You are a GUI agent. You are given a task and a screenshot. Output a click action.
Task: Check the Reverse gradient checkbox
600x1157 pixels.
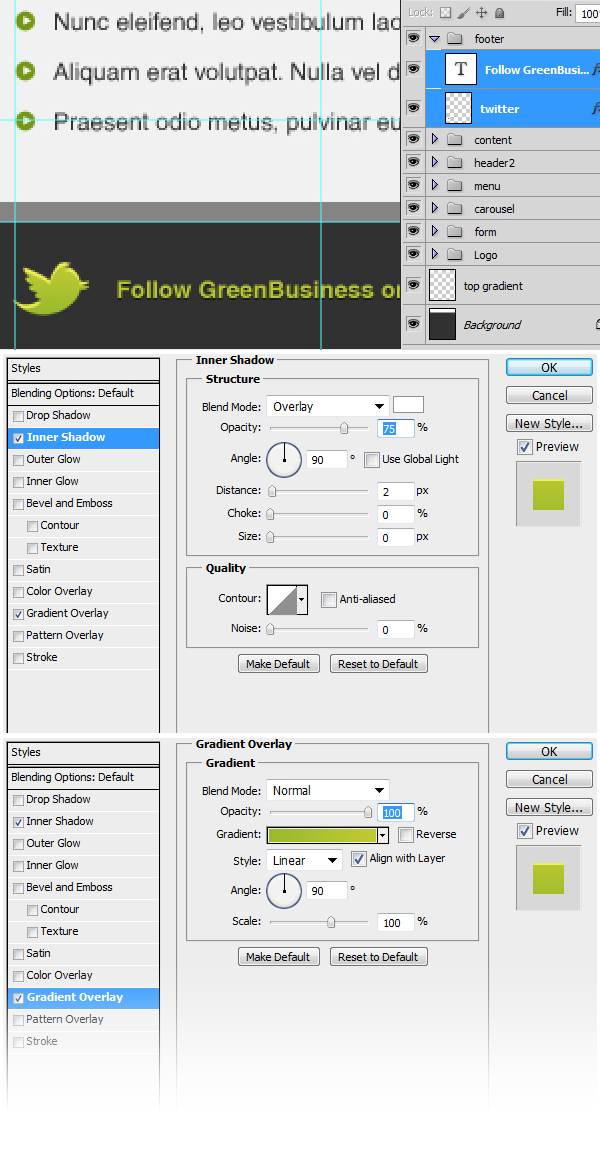pyautogui.click(x=405, y=835)
